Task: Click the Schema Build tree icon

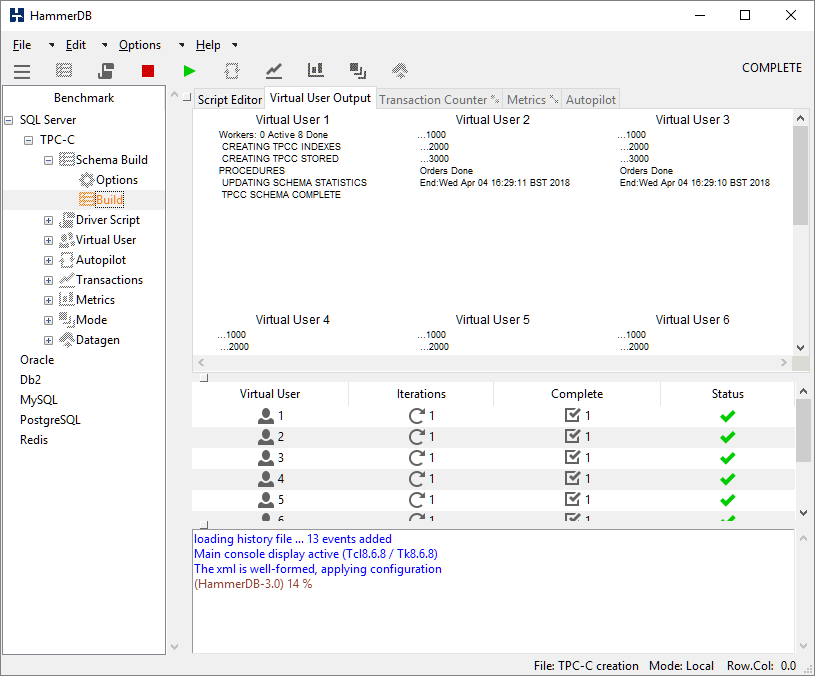Action: (67, 160)
